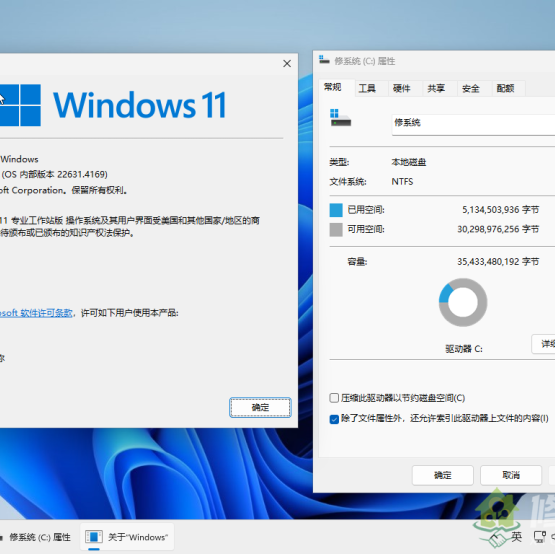Click the Windows 11 logo icon
This screenshot has width=555, height=554.
[x=20, y=105]
